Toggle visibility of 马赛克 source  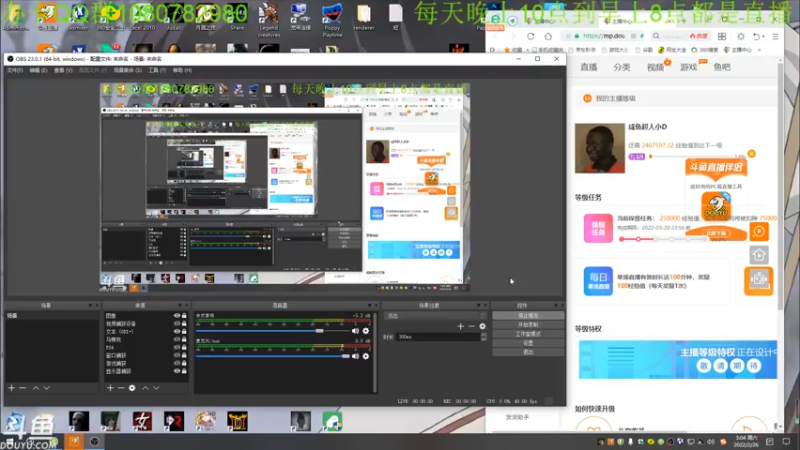[x=177, y=339]
